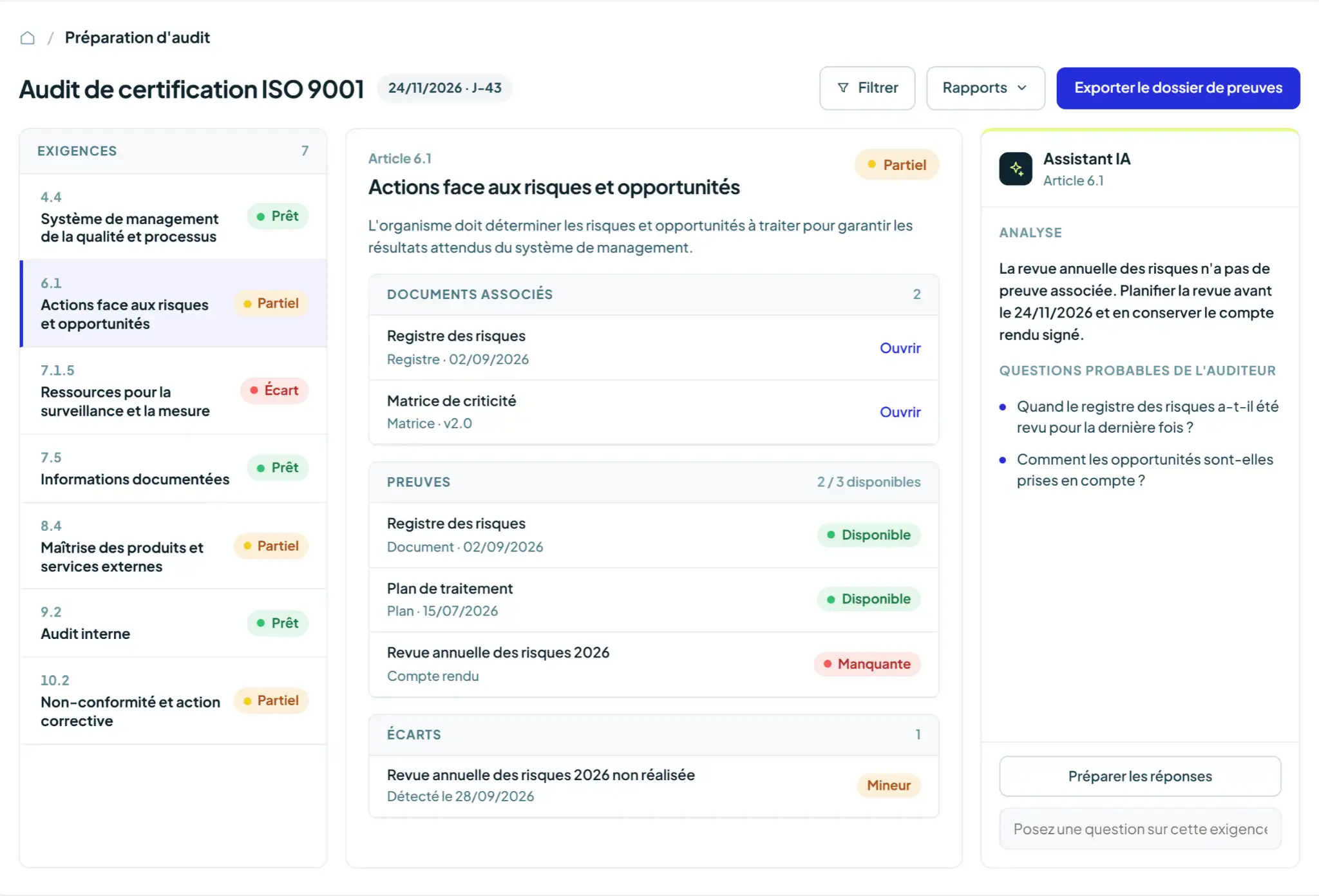Select requirement 10.2 Non-conformité et action corrective

[173, 701]
